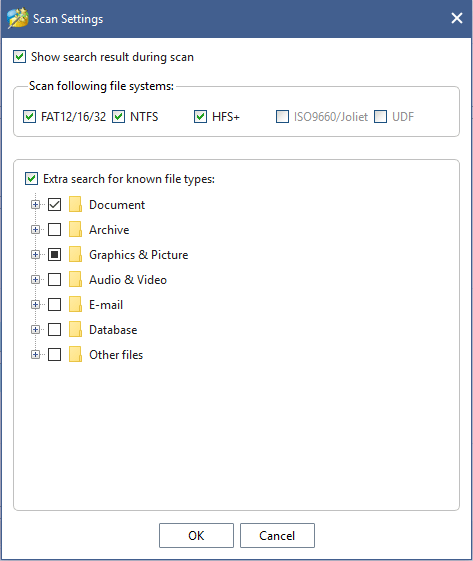473x561 pixels.
Task: Toggle Extra search for known file types
Action: pos(31,178)
